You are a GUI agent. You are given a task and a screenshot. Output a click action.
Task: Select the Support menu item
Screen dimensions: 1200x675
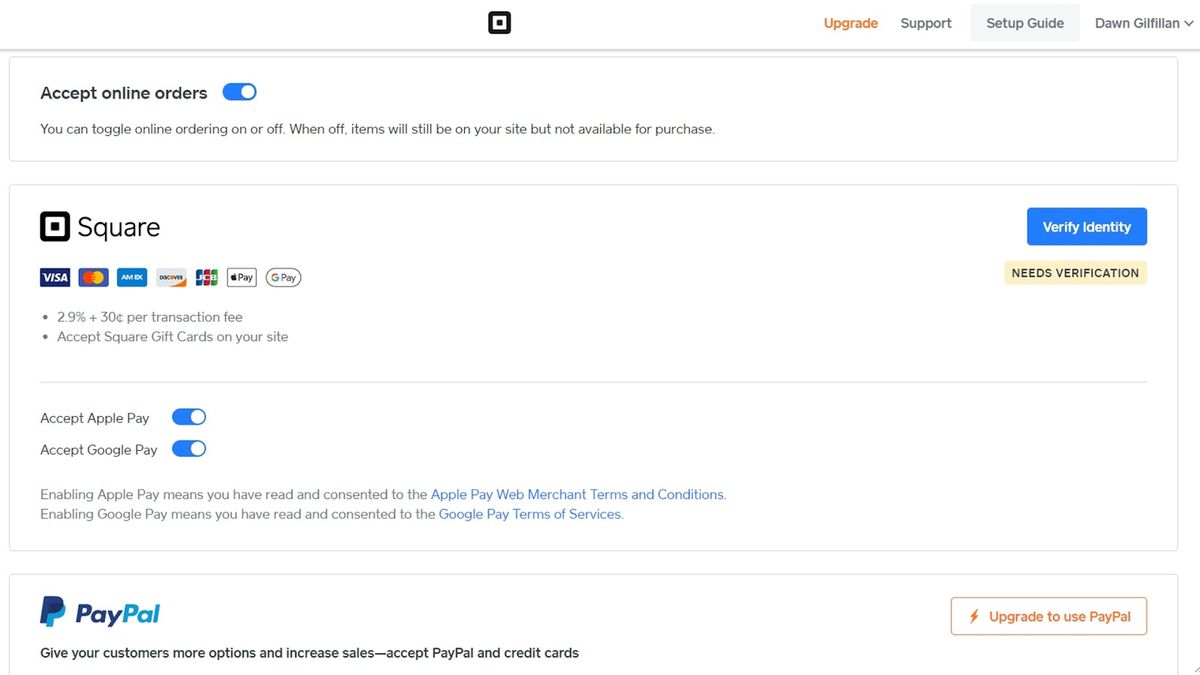click(925, 22)
